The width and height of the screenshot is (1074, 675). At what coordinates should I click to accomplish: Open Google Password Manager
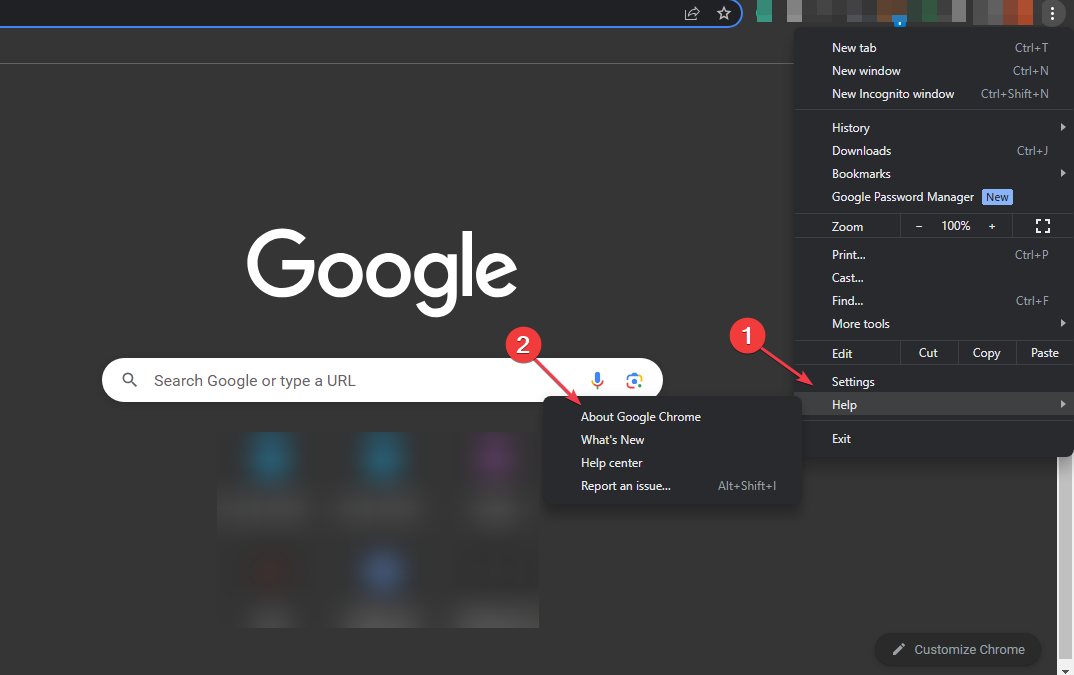click(x=934, y=197)
